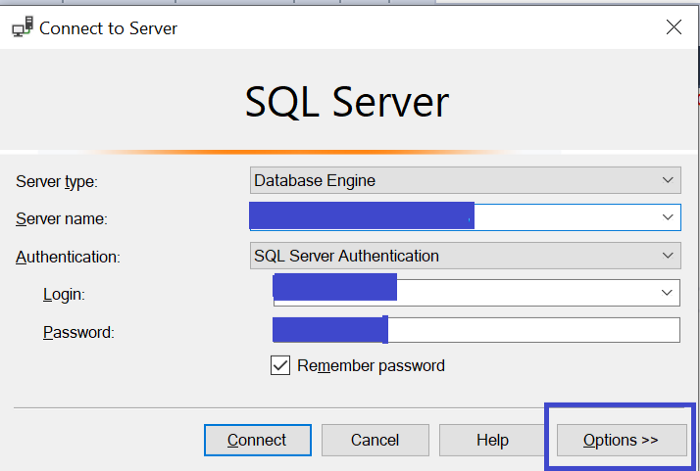
Task: Open the Authentication dropdown
Action: [465, 256]
